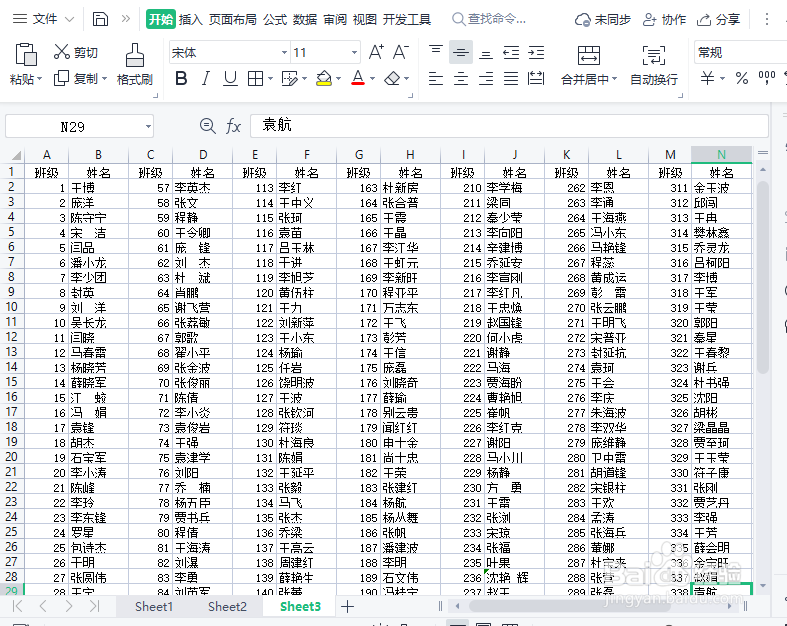Open the font name dropdown
The image size is (787, 626).
284,52
